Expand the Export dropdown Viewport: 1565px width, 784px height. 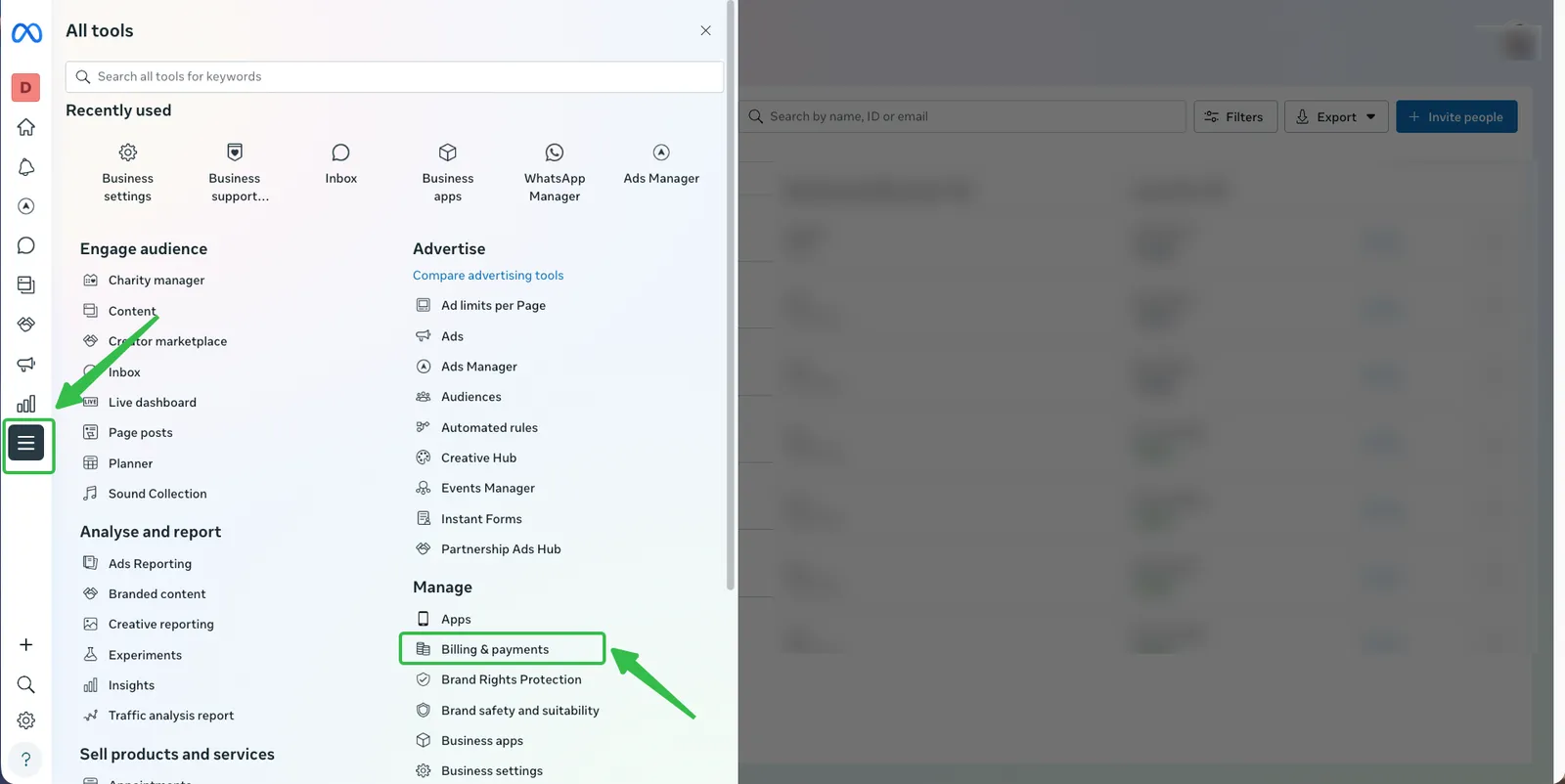(x=1335, y=117)
